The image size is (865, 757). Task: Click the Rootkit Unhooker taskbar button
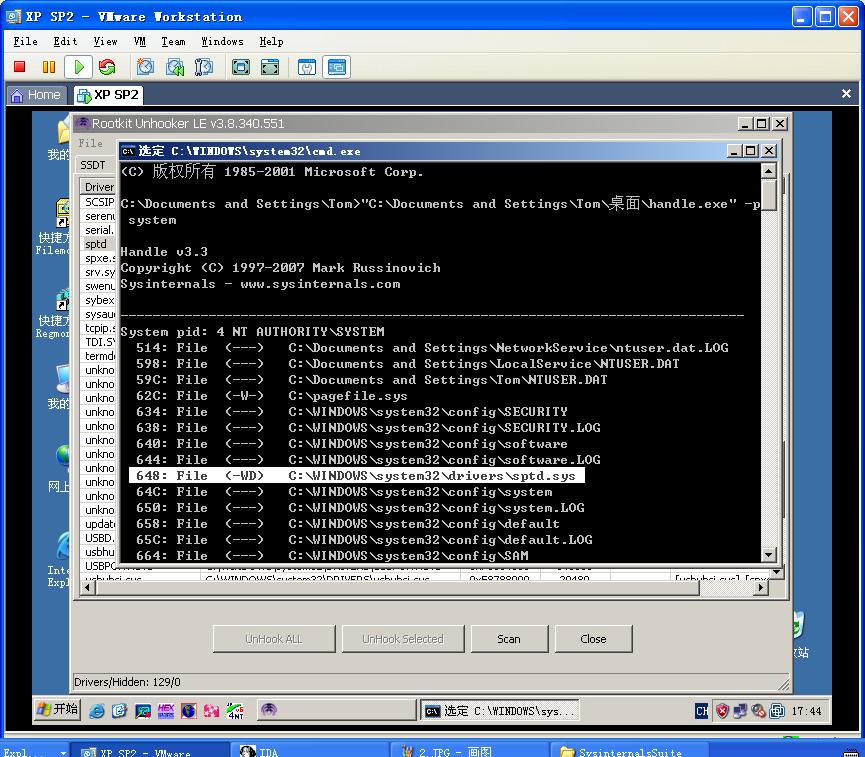click(x=336, y=710)
